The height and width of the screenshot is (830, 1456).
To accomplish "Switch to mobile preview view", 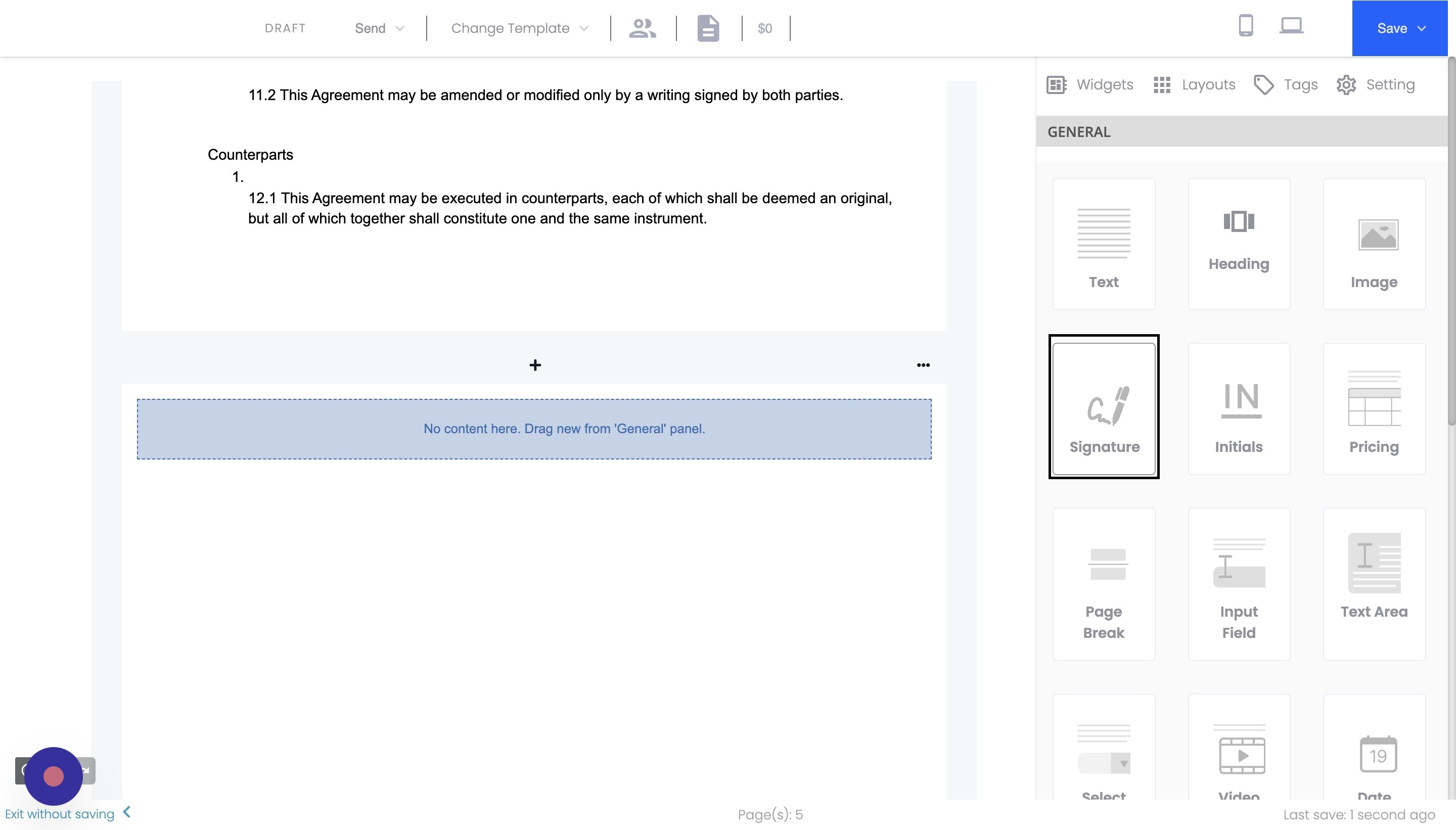I will (x=1246, y=26).
